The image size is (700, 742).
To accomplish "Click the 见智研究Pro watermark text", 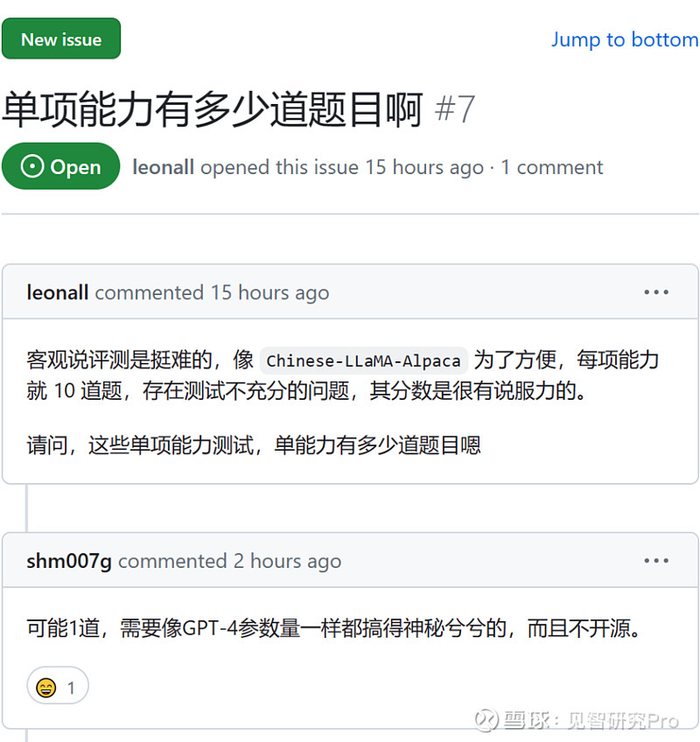I will [x=622, y=720].
